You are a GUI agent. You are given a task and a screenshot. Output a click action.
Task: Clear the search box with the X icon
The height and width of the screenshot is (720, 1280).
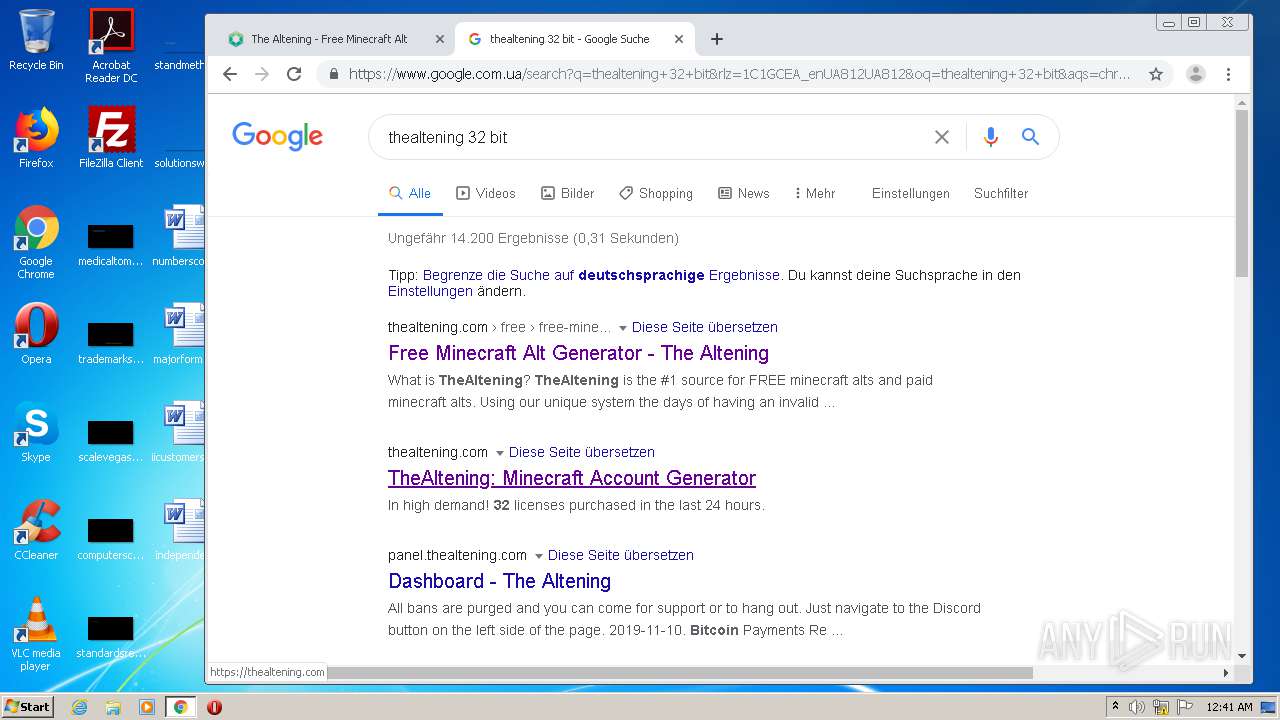tap(941, 137)
